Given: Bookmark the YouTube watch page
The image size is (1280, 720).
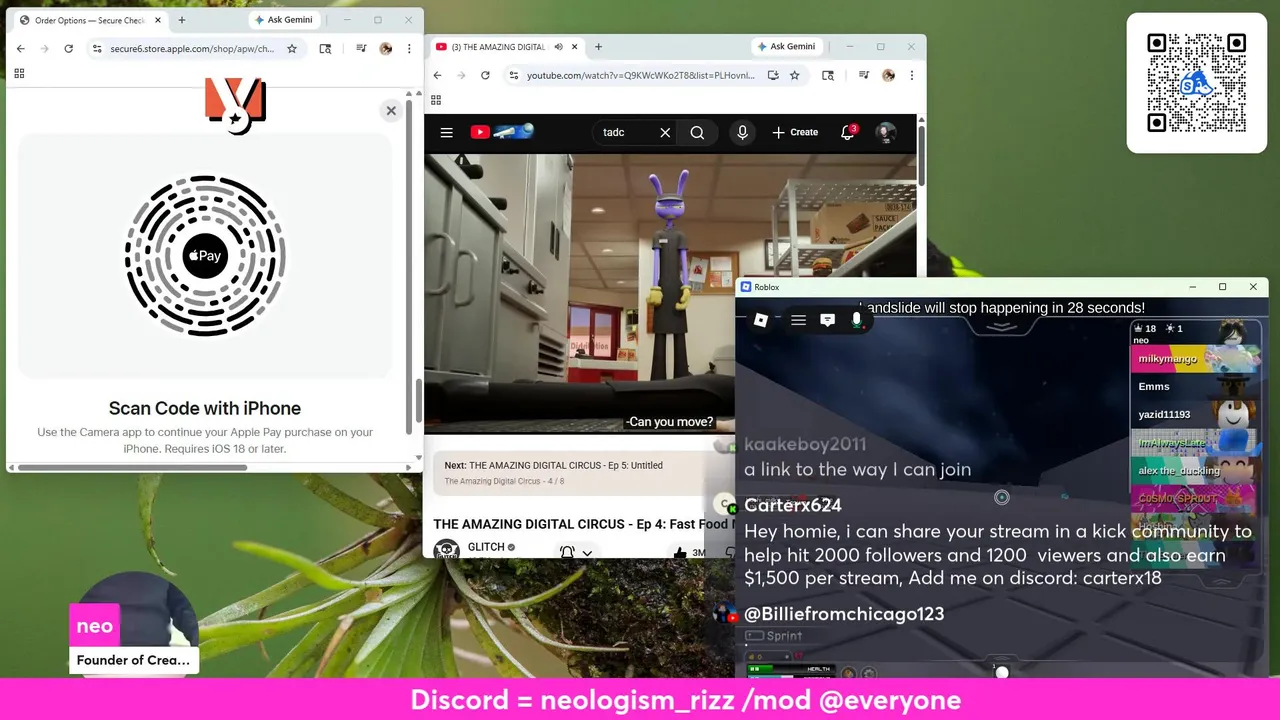Looking at the screenshot, I should tap(794, 75).
